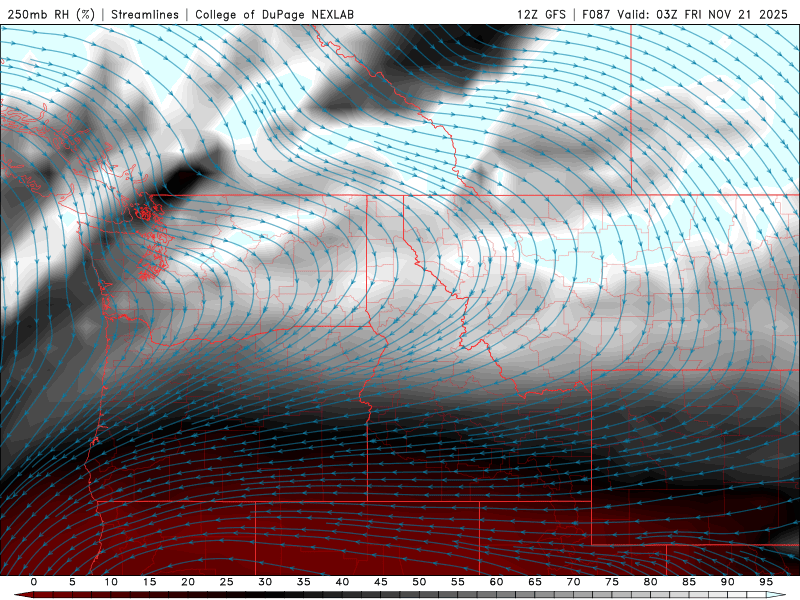Click the 'F087' forecast hour text
Viewport: 800px width, 600px height.
tap(596, 14)
